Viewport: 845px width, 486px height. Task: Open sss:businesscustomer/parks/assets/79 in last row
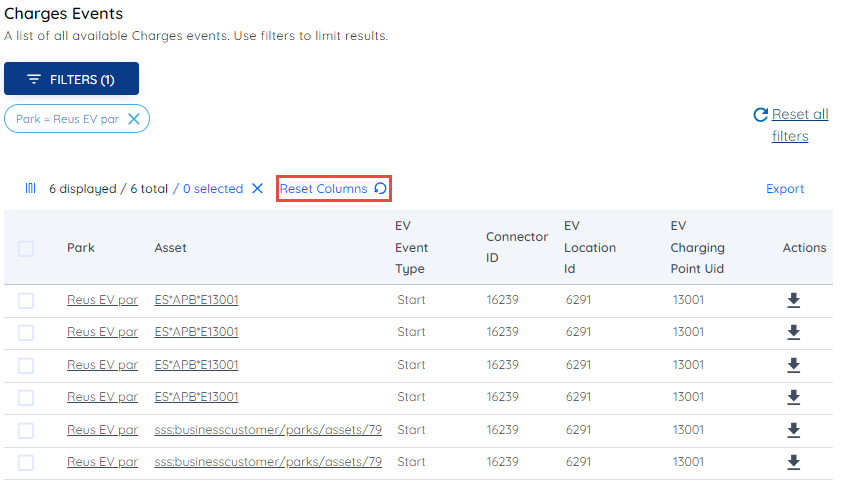pyautogui.click(x=268, y=462)
